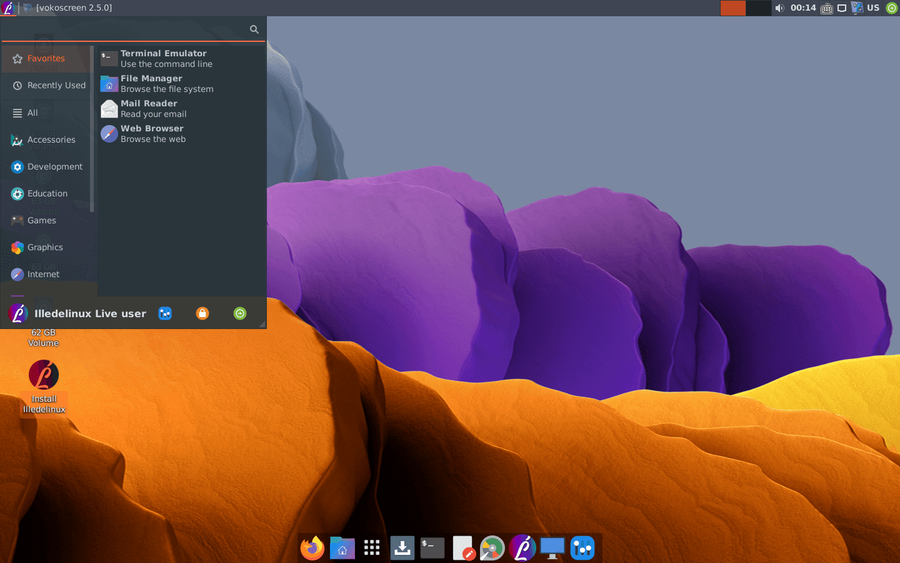Launch Web Browser from Favorites list
This screenshot has width=900, height=563.
(152, 133)
